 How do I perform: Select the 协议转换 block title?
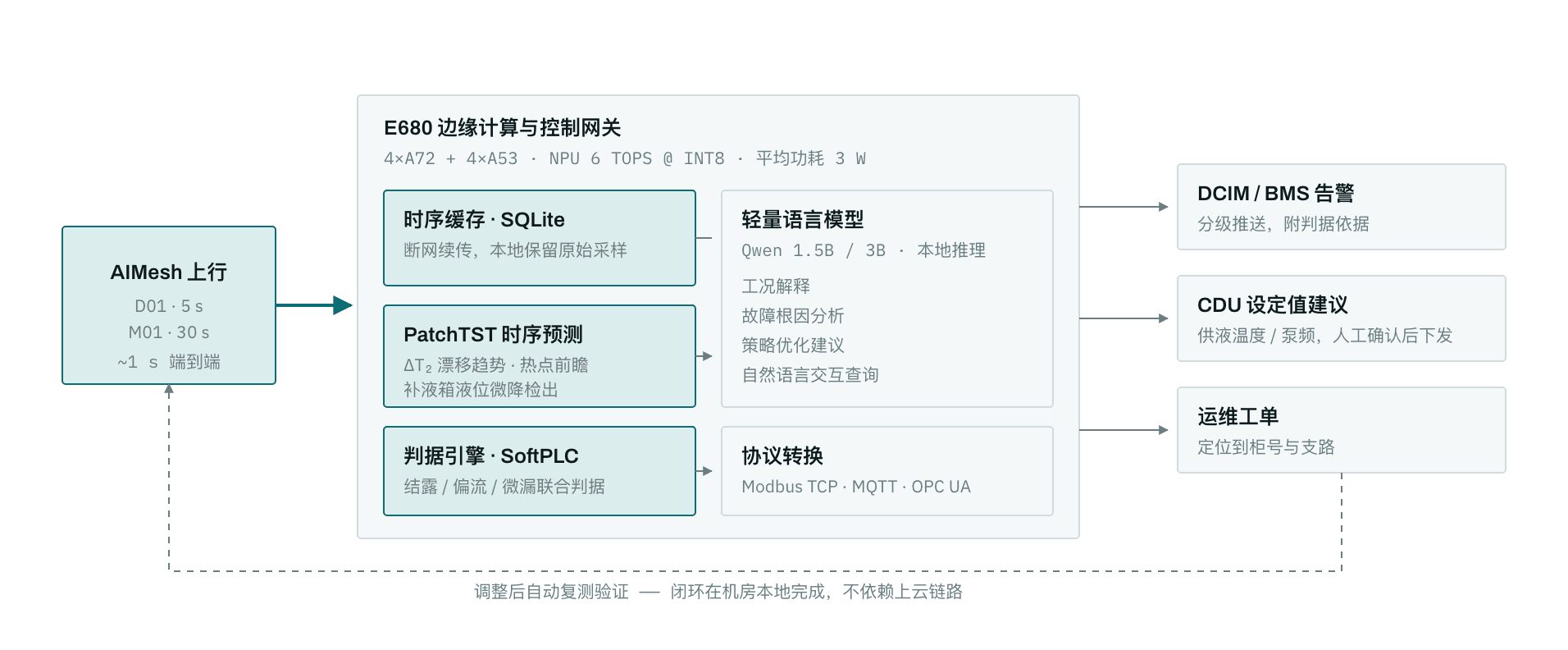click(782, 456)
